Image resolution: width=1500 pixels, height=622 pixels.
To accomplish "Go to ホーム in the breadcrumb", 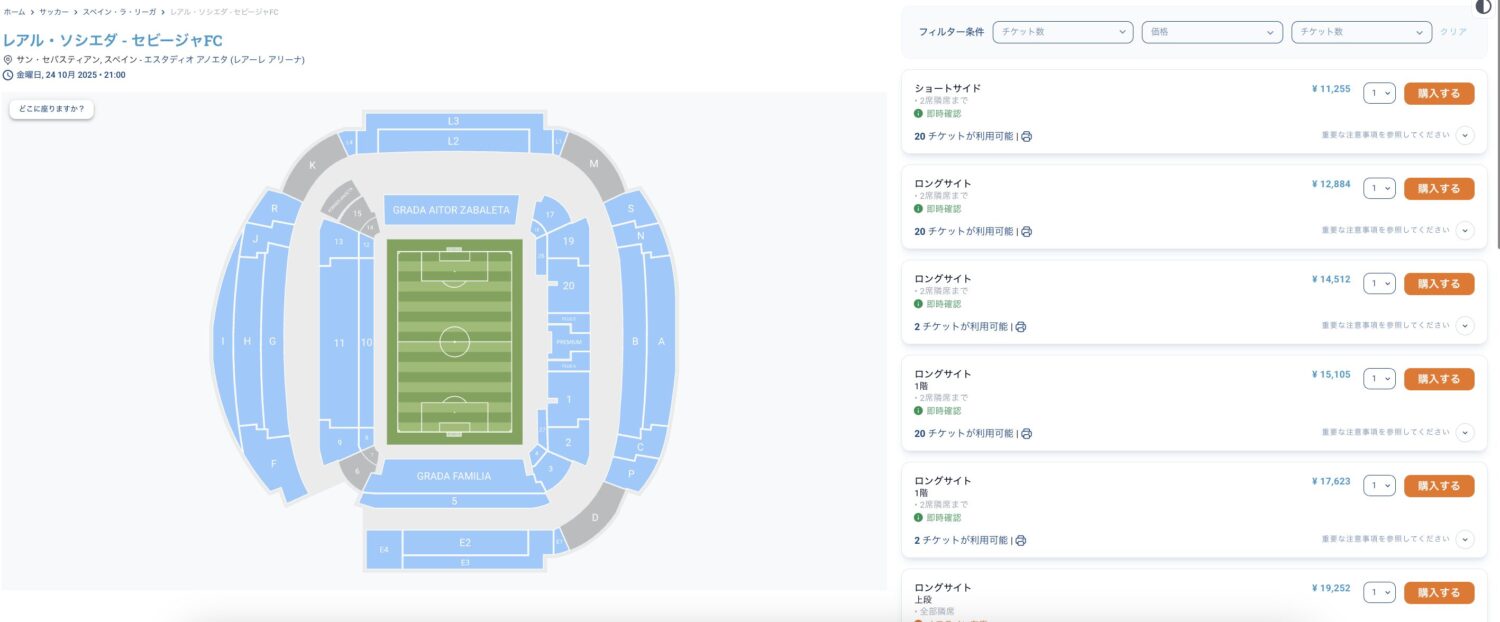I will click(x=14, y=11).
